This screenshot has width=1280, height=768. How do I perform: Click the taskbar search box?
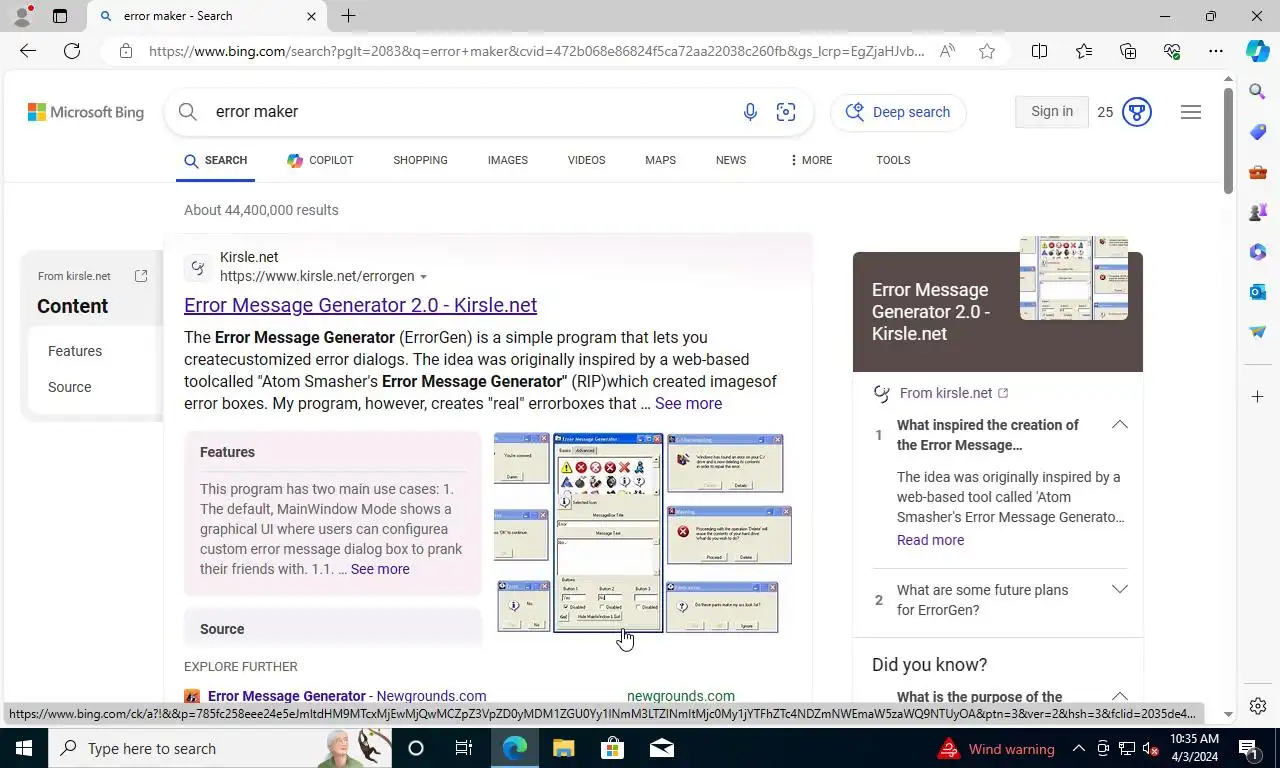218,748
